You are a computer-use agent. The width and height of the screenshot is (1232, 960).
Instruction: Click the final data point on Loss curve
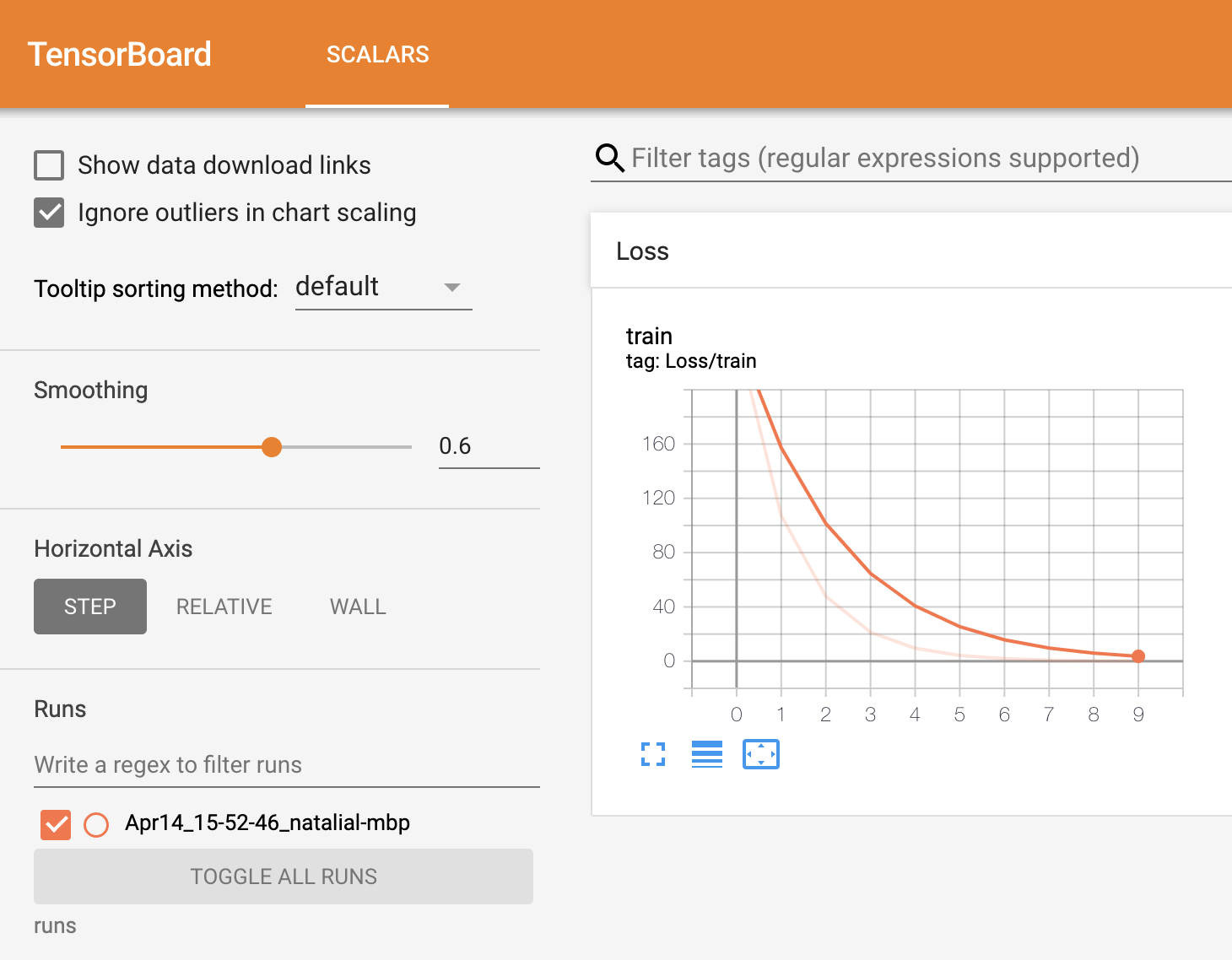[1138, 656]
